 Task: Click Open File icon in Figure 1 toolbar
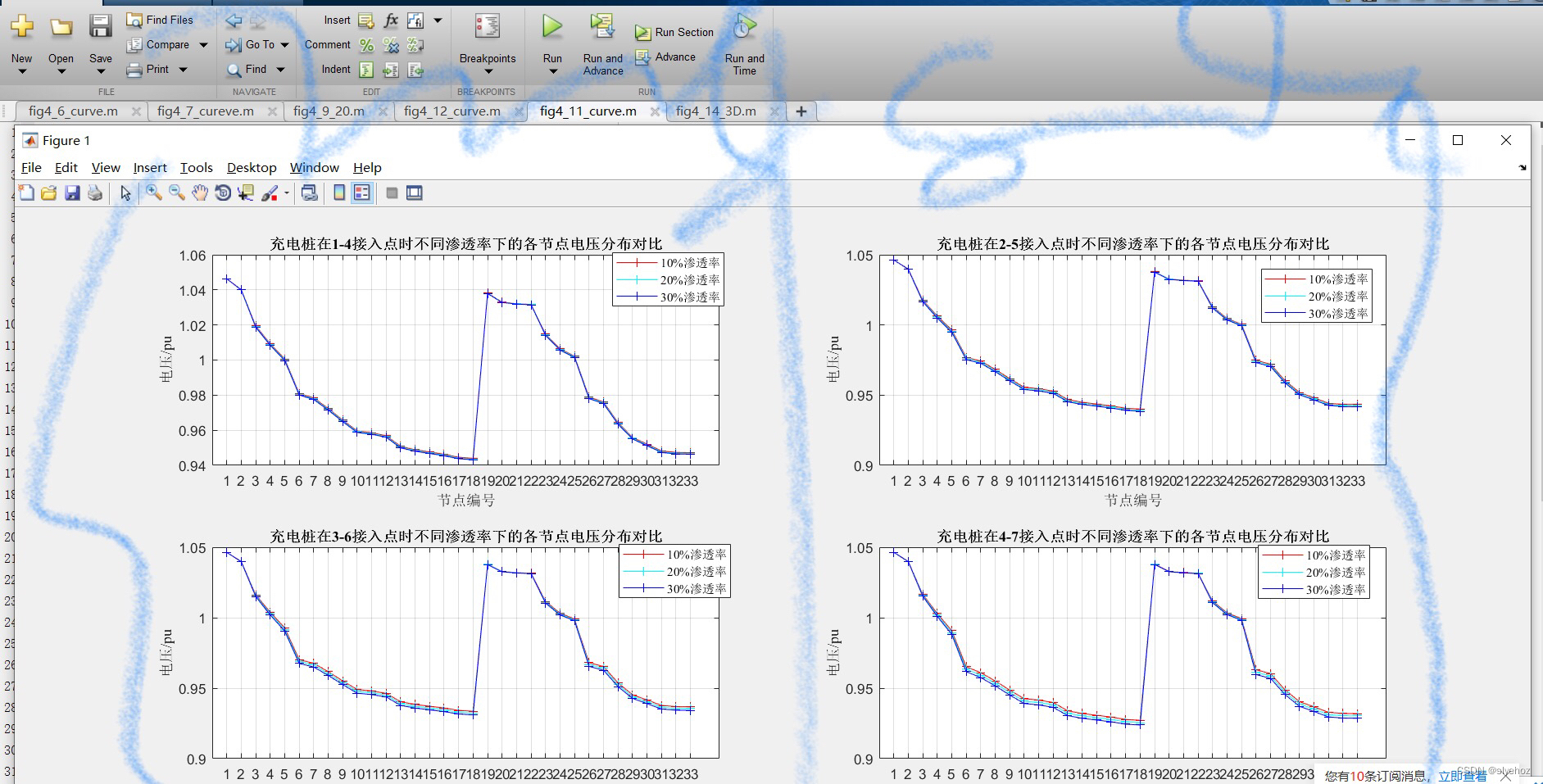point(49,193)
